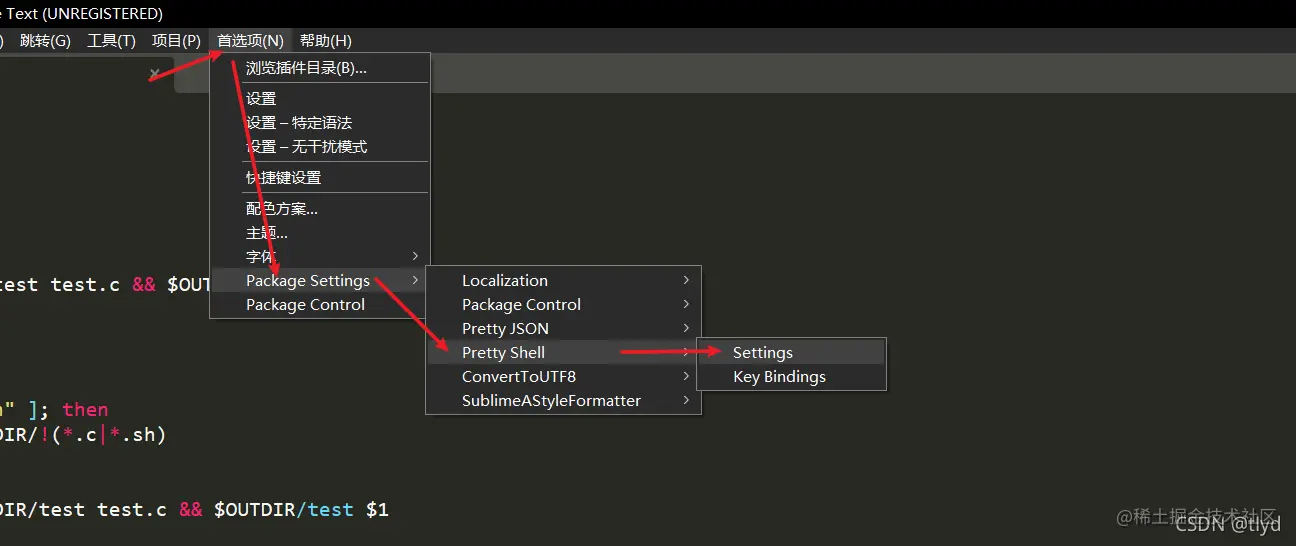
Task: Open 快捷键设置 key bindings entry
Action: 319,177
